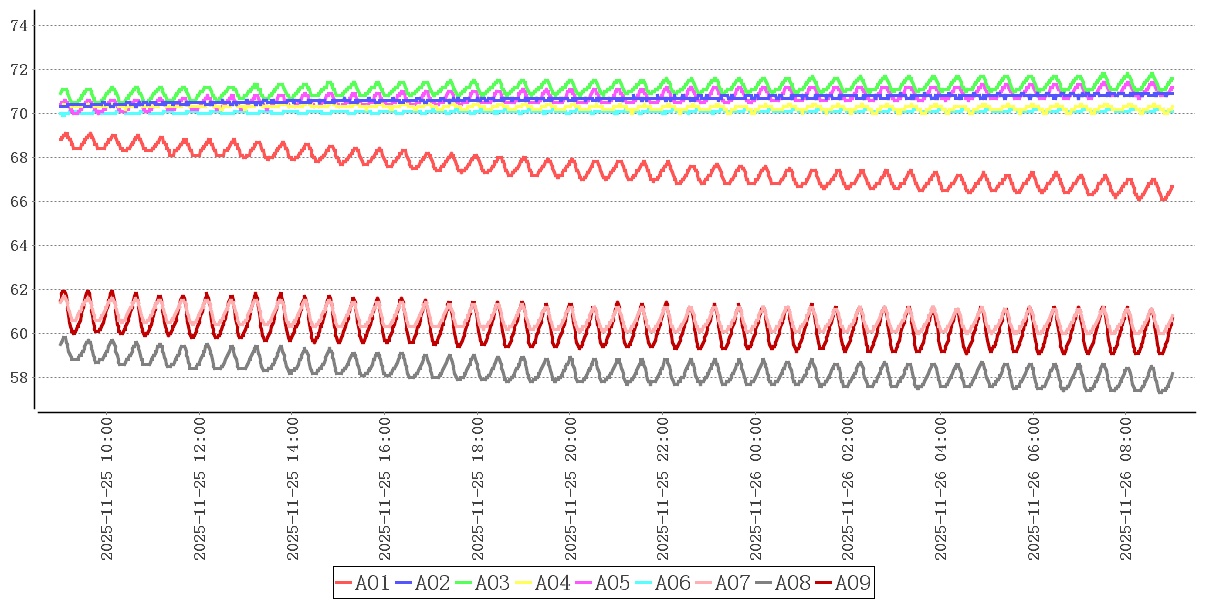Click the 74 value on y-axis
Viewport: 1207px width, 600px height.
click(18, 26)
